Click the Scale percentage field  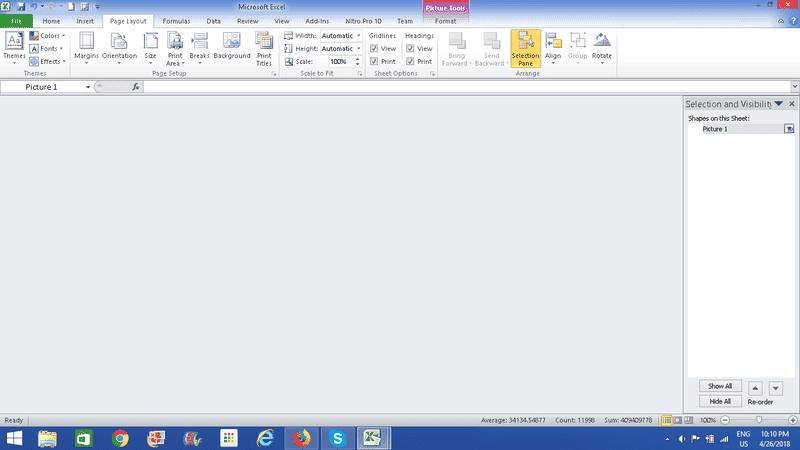click(x=340, y=61)
